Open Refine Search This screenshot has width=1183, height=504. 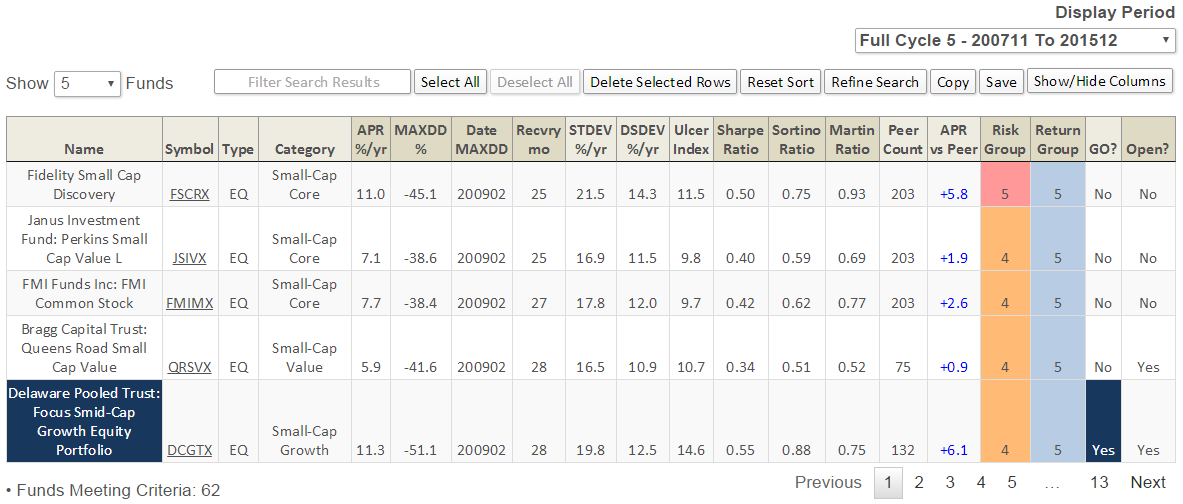click(x=875, y=82)
